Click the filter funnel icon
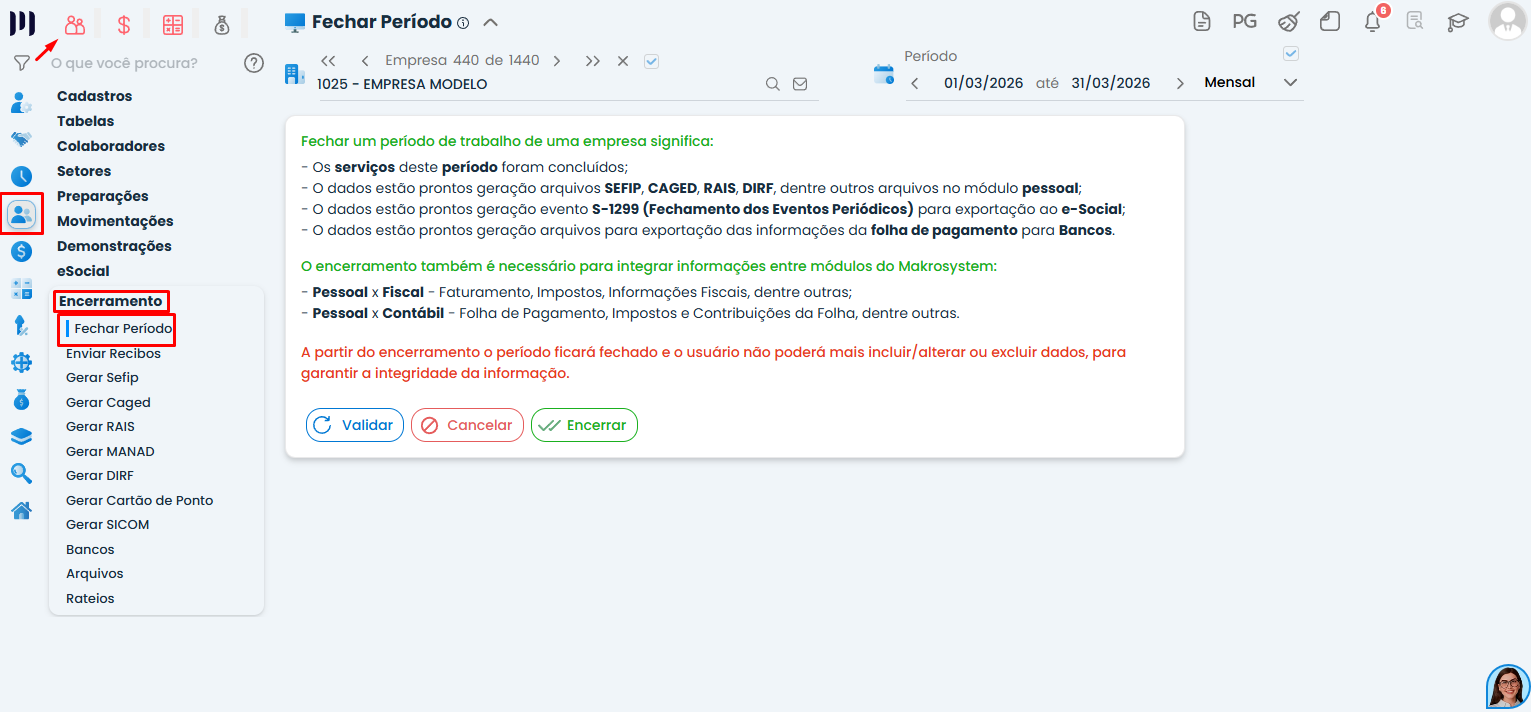 (21, 63)
